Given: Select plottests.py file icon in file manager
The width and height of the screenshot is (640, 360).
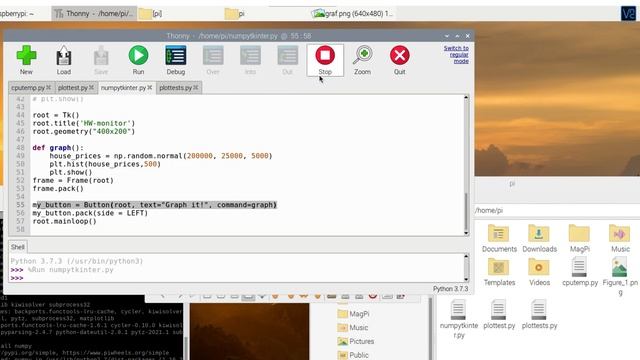Looking at the screenshot, I should [540, 315].
